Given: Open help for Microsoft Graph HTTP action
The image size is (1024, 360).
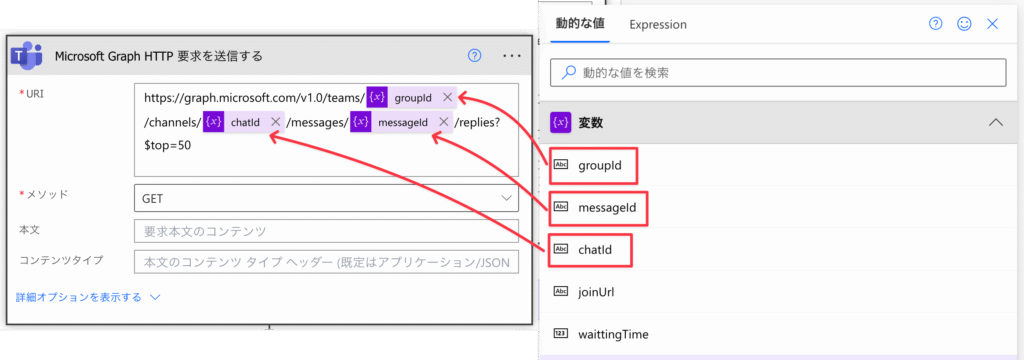Looking at the screenshot, I should 475,56.
